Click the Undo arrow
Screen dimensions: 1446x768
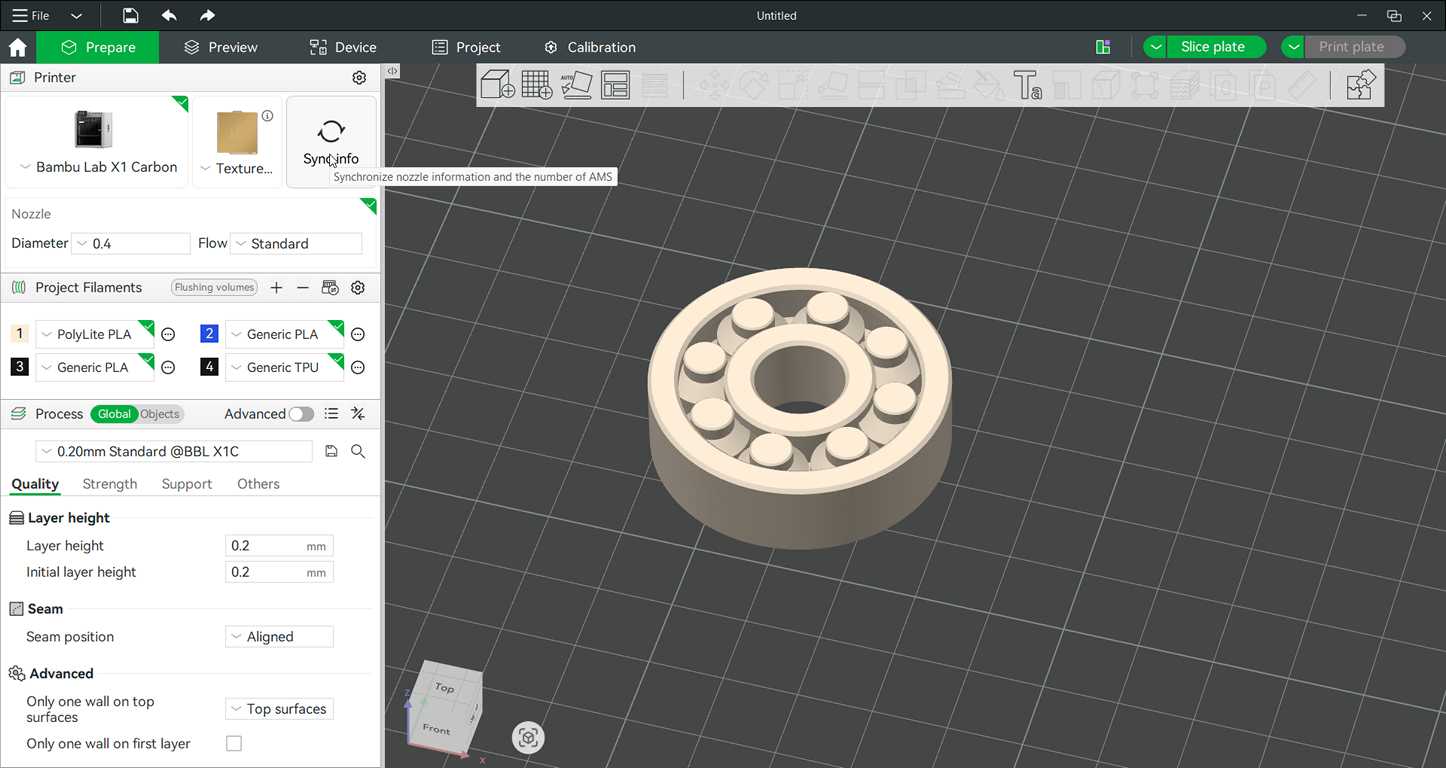169,15
